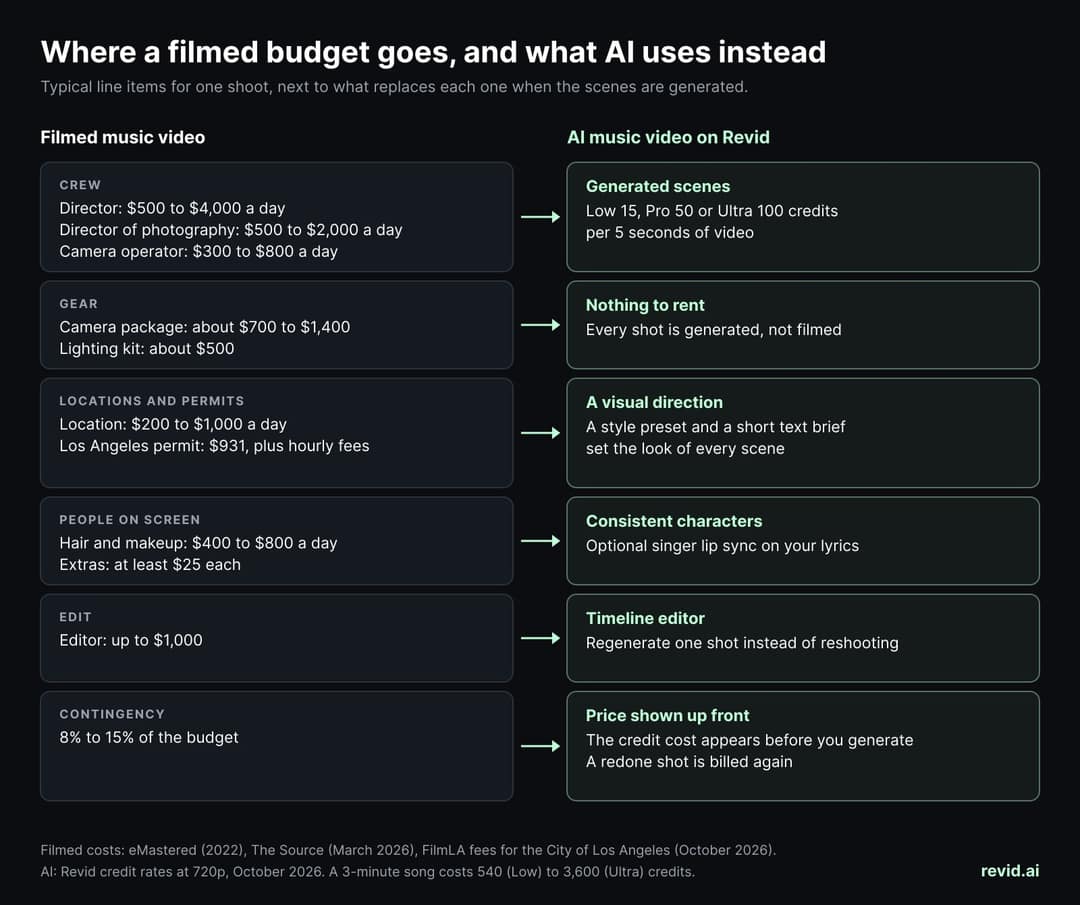Select 'The credit cost appears before you generate'
This screenshot has width=1080, height=905.
749,740
